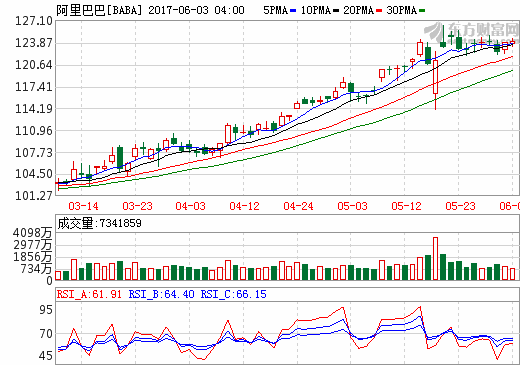The image size is (520, 365).
Task: Click the 4098万 volume axis label
Action: 32,233
